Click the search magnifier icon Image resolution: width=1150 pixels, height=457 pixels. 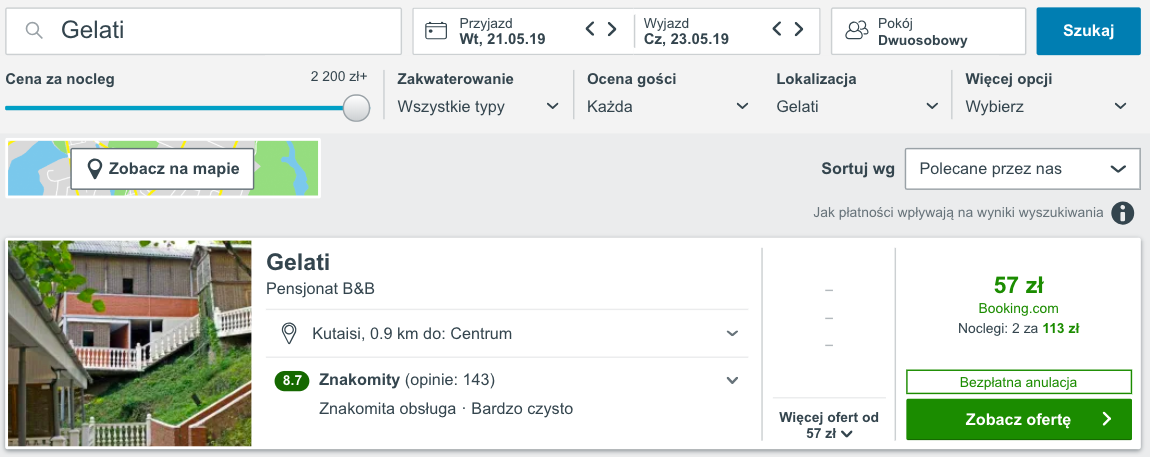tap(34, 30)
